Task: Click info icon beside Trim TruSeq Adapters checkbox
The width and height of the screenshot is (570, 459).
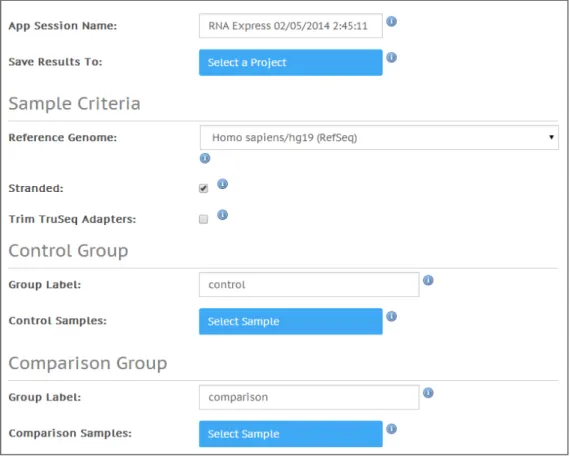Action: (x=222, y=215)
